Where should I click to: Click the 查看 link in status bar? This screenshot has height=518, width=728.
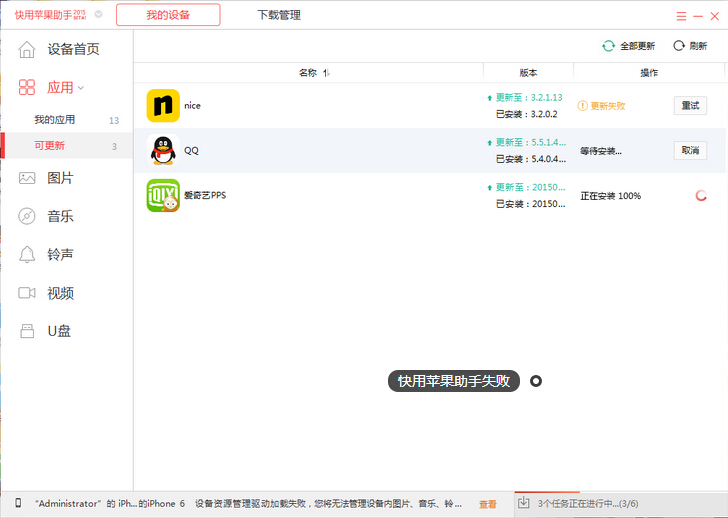(487, 504)
